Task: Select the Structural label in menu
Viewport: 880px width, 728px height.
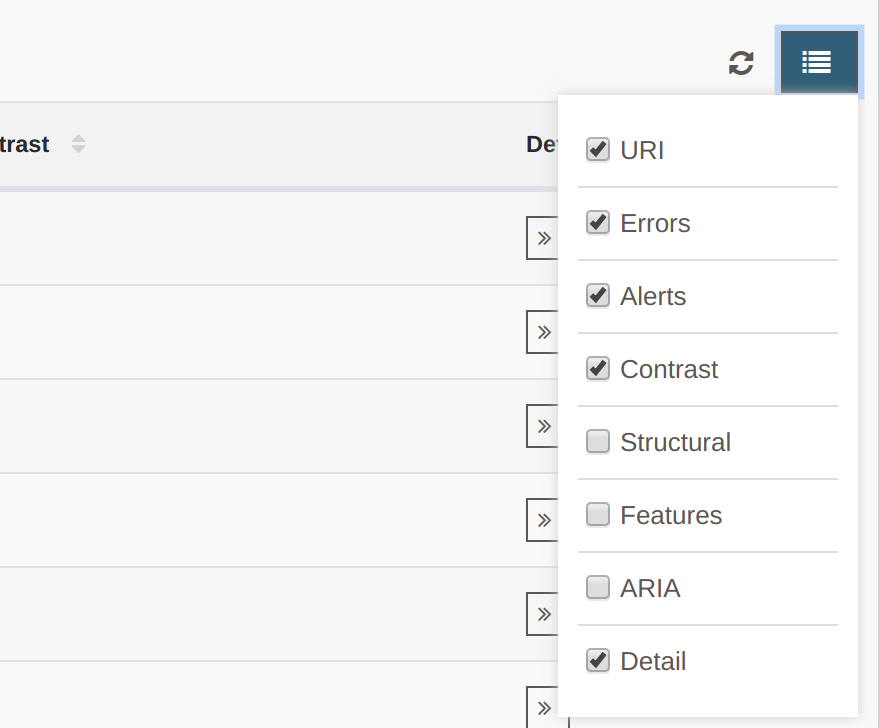Action: (x=675, y=442)
